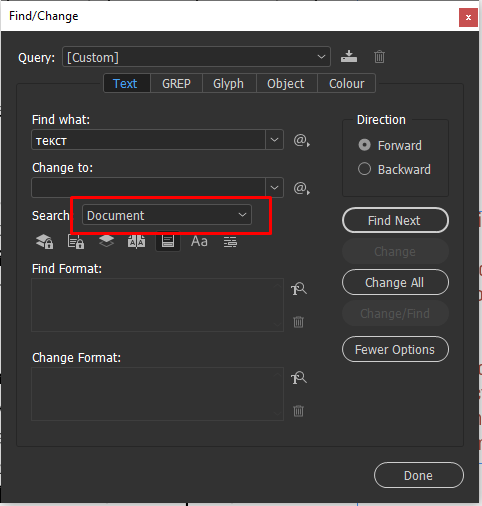Toggle Include Footnotes option
Screen dimensions: 482x506
pos(168,241)
